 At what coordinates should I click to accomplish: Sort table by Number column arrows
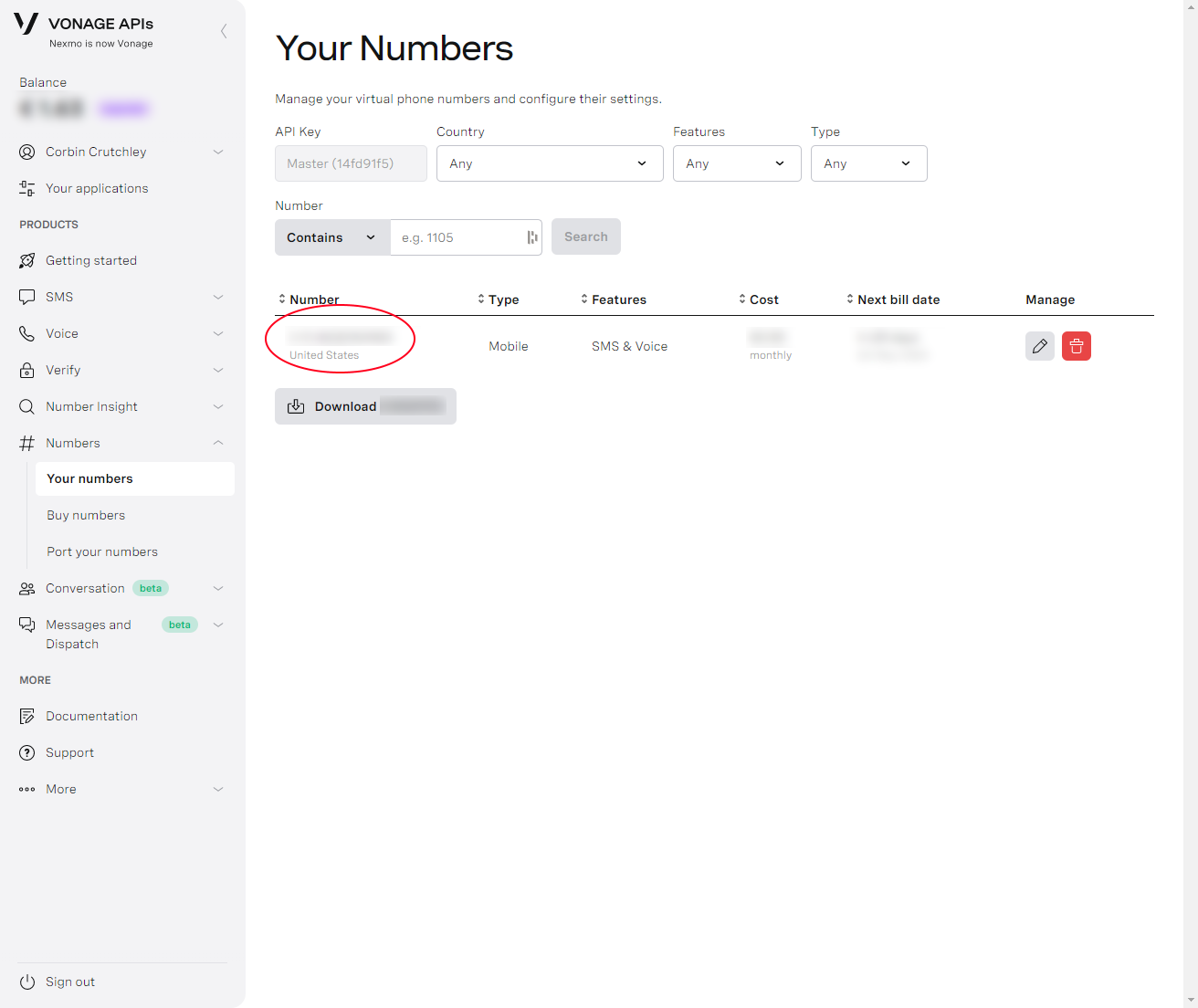pyautogui.click(x=282, y=299)
